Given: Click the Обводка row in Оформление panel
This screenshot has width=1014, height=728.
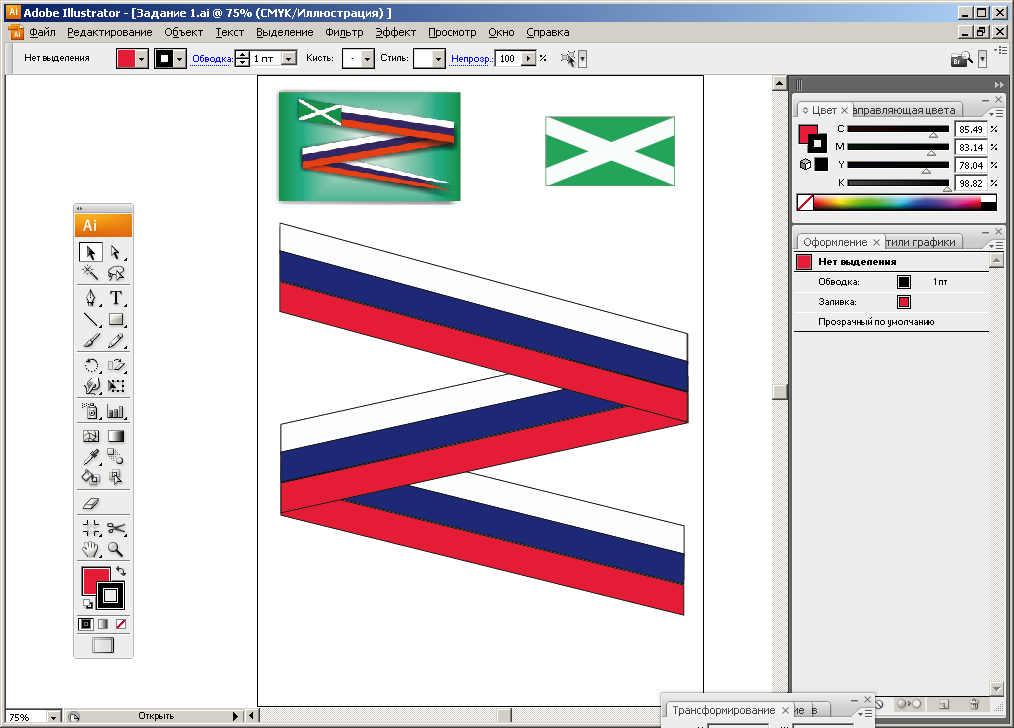Looking at the screenshot, I should (x=891, y=282).
